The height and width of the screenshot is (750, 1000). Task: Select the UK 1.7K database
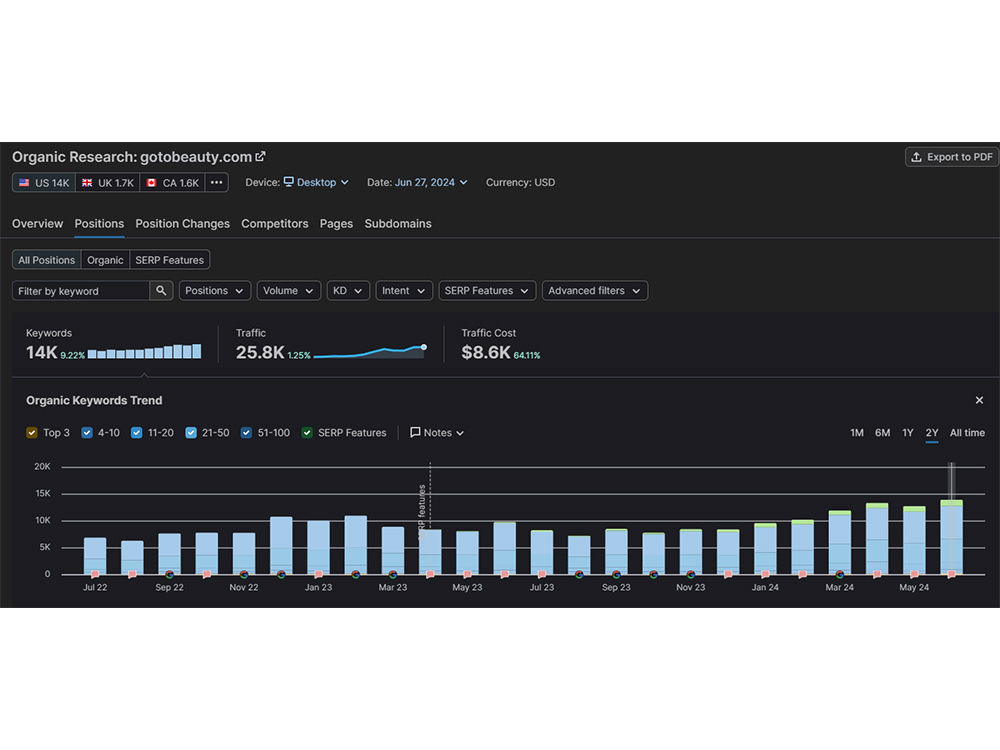108,183
